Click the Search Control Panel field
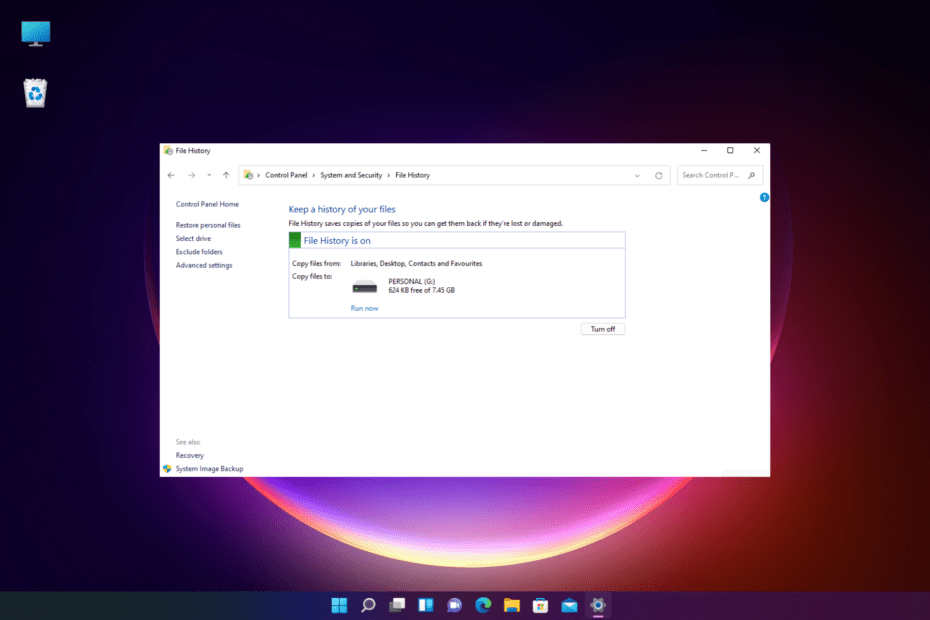 click(710, 175)
